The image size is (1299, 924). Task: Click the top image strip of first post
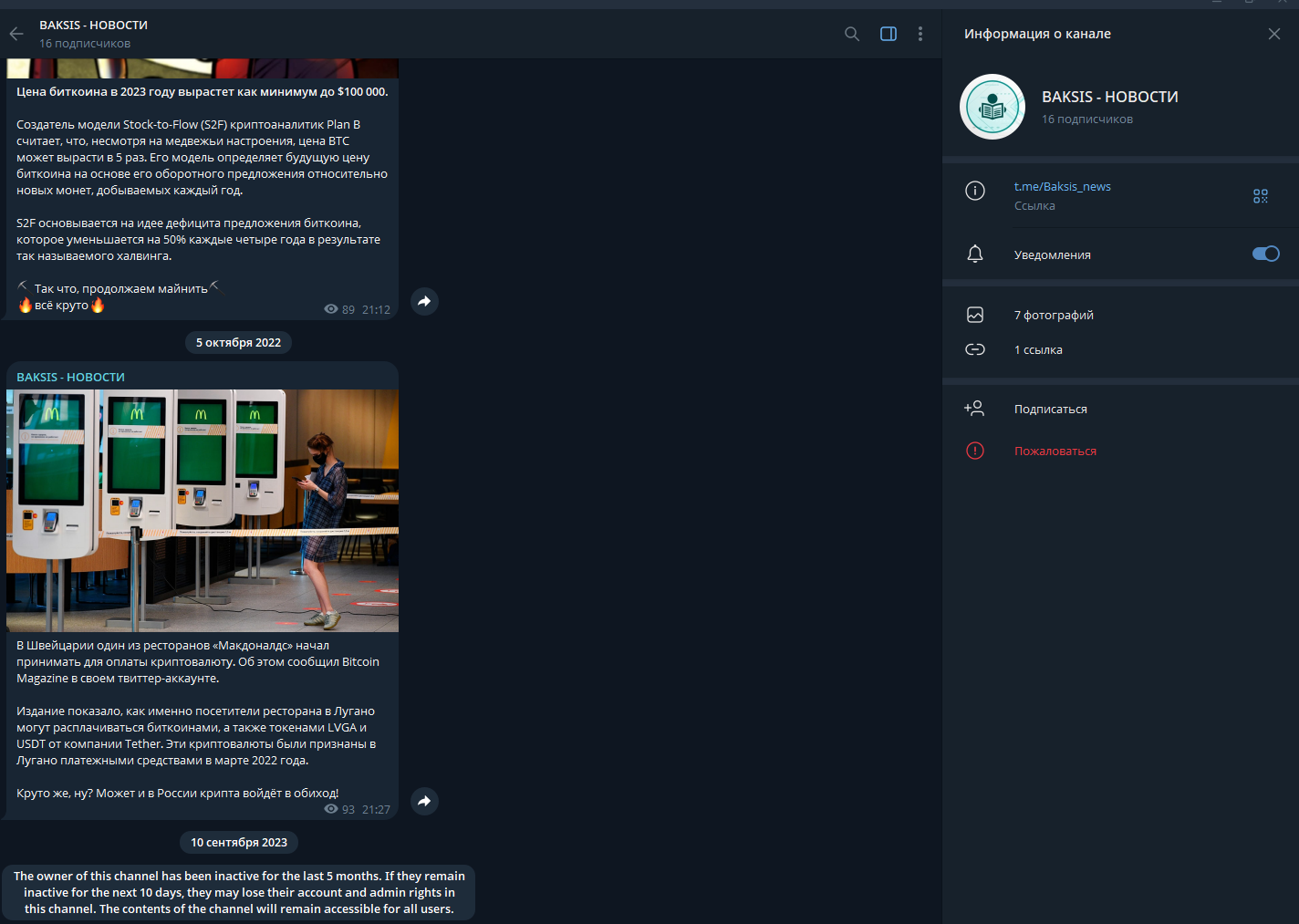203,68
